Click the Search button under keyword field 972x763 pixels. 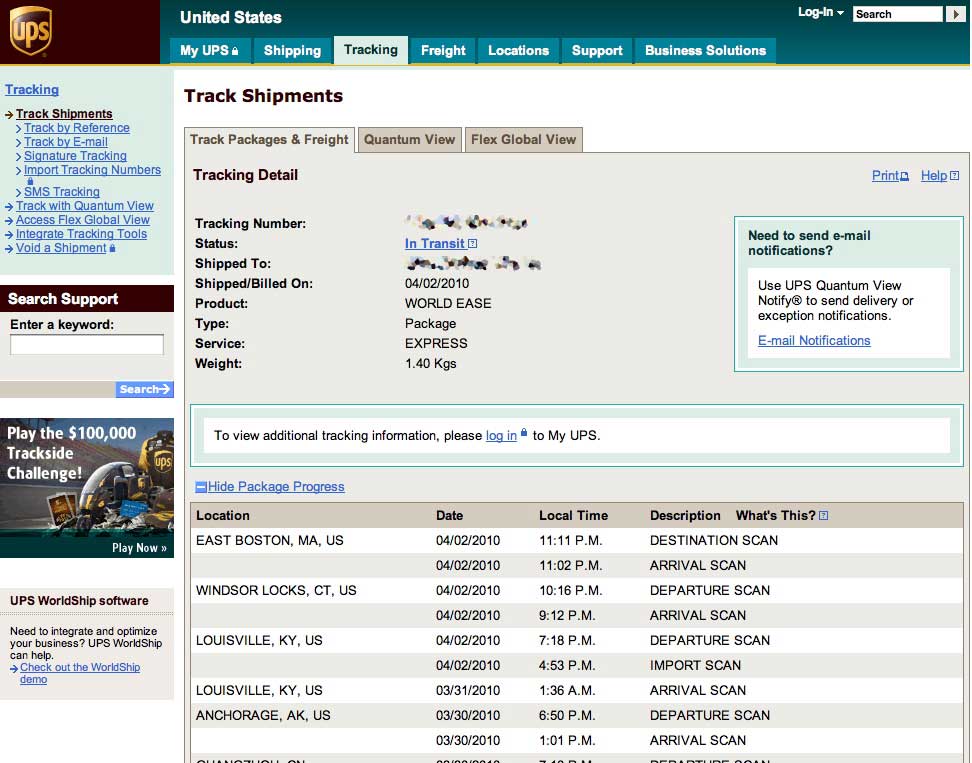pos(144,389)
